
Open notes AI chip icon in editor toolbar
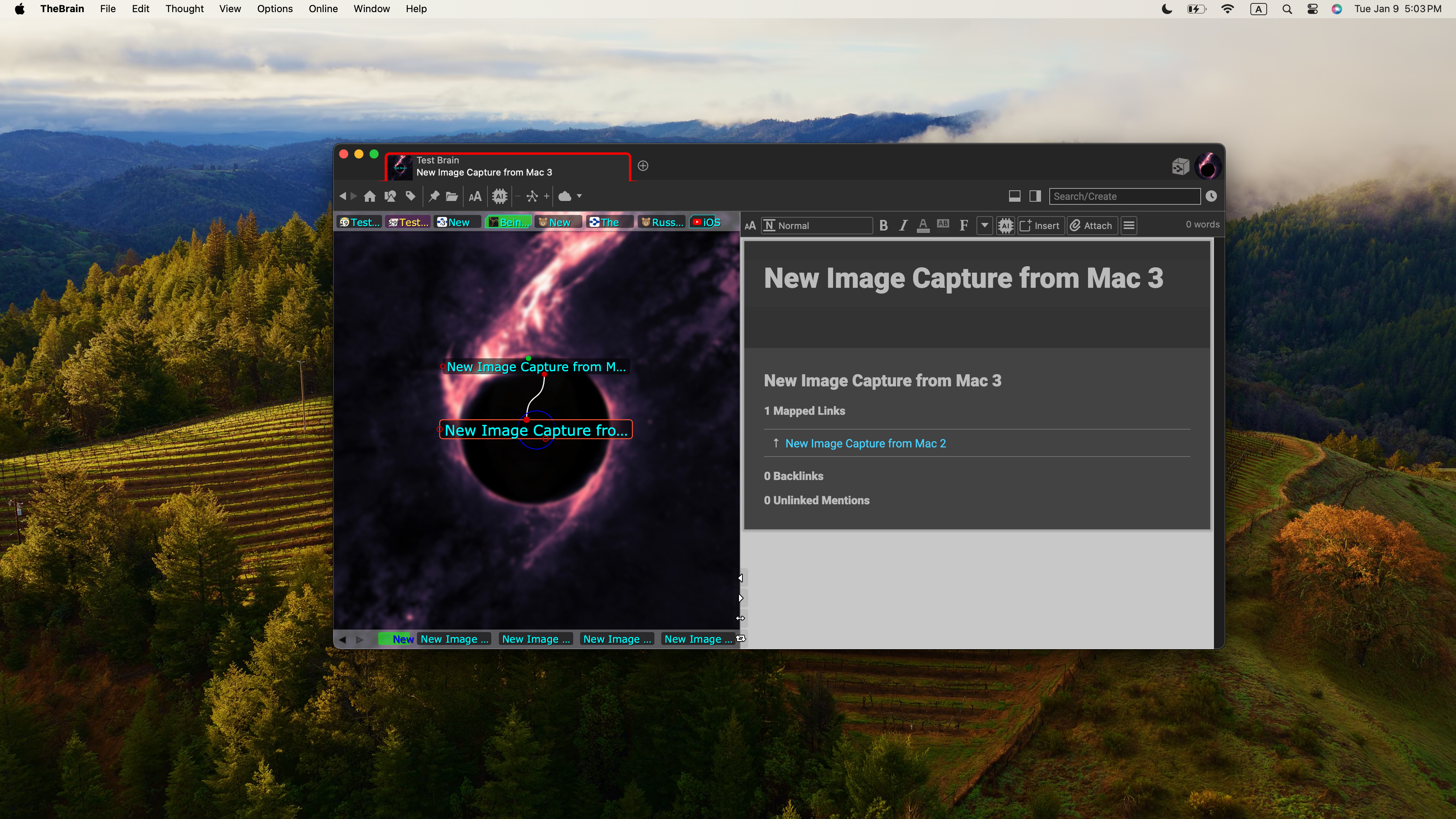[1006, 225]
